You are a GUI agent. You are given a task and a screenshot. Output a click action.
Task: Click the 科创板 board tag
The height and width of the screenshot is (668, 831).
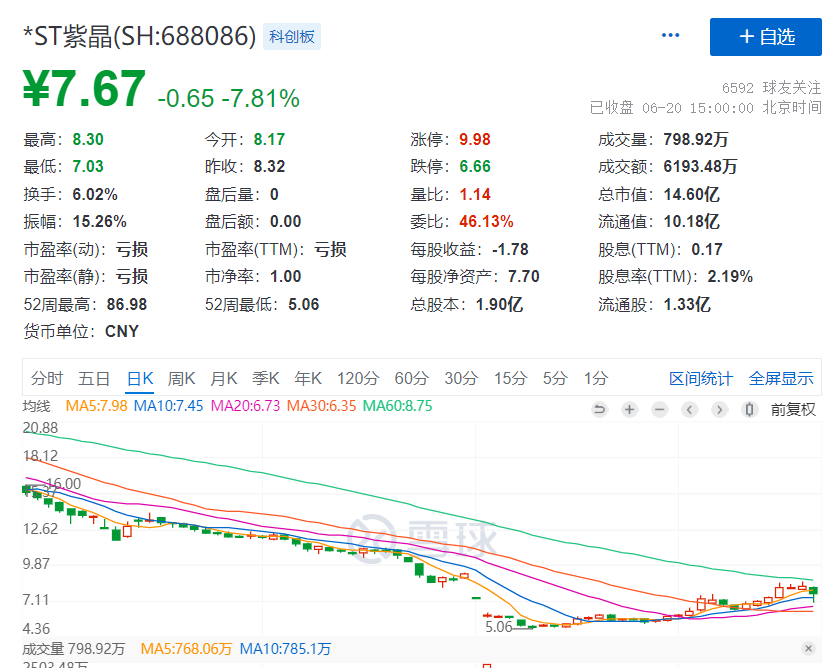[292, 37]
